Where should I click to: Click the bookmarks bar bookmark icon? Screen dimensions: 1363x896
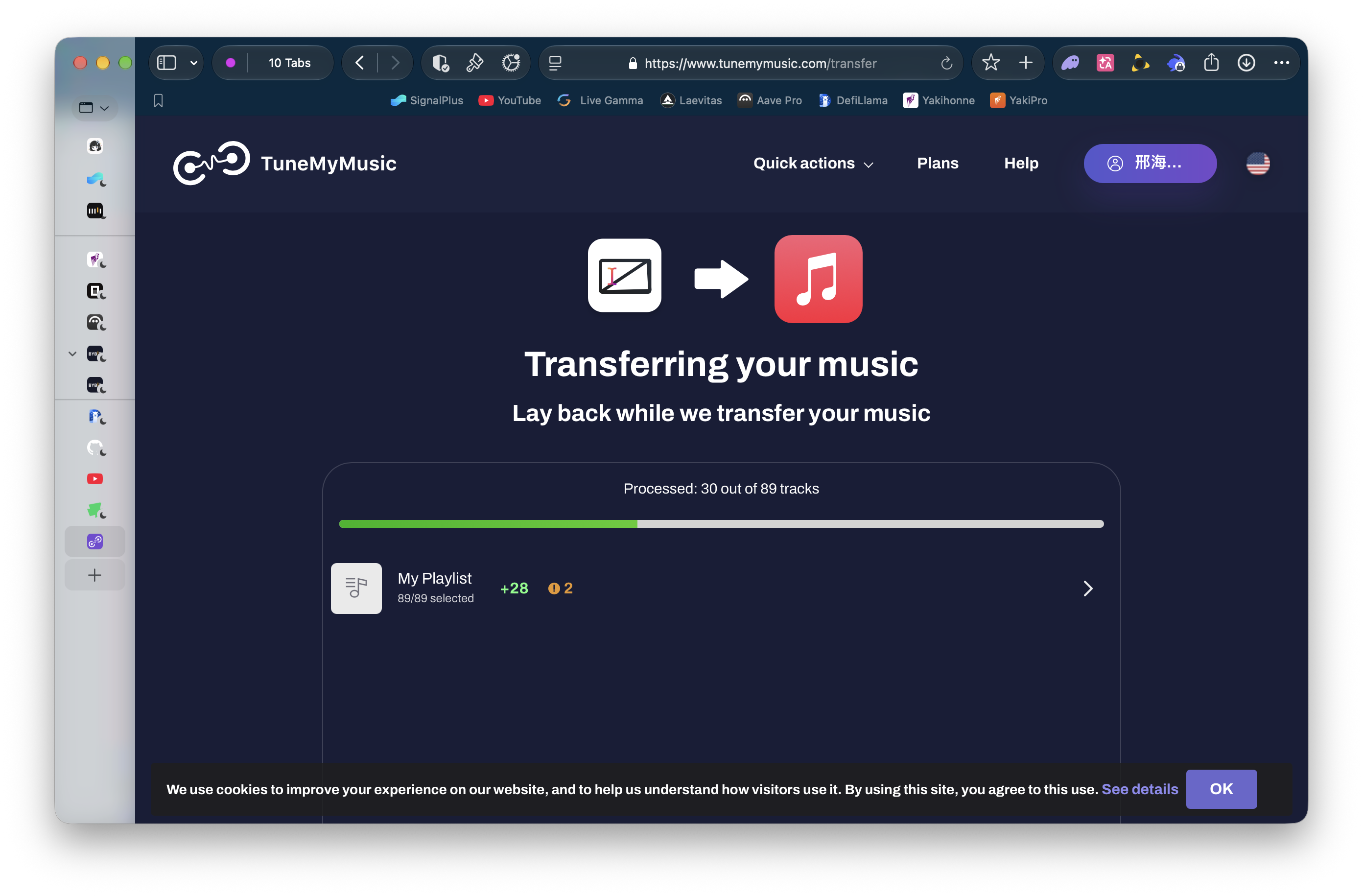[159, 101]
